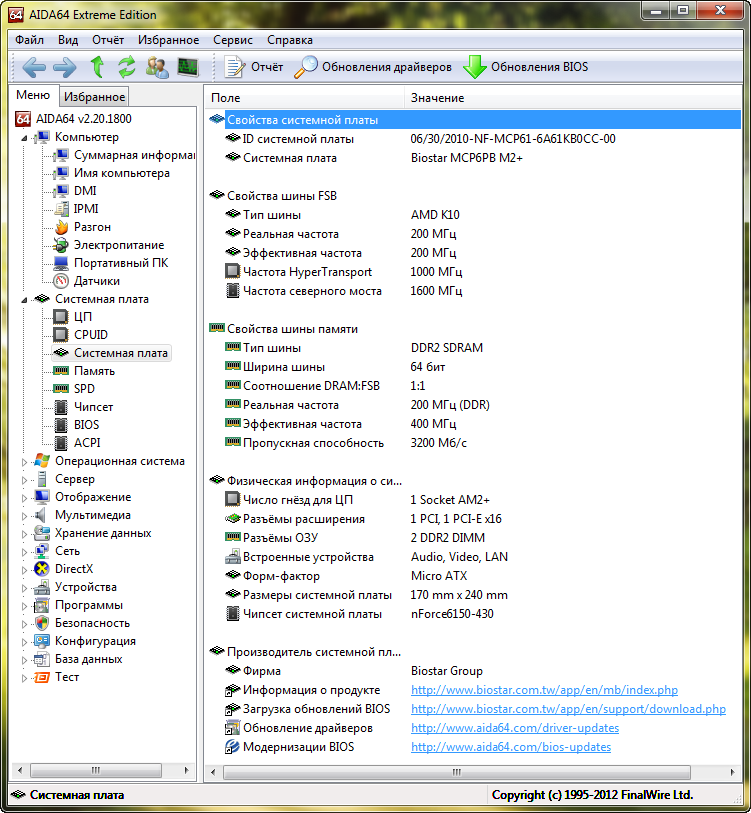Screen dimensions: 751x813
Task: Go forward with the blue right arrow
Action: point(65,67)
